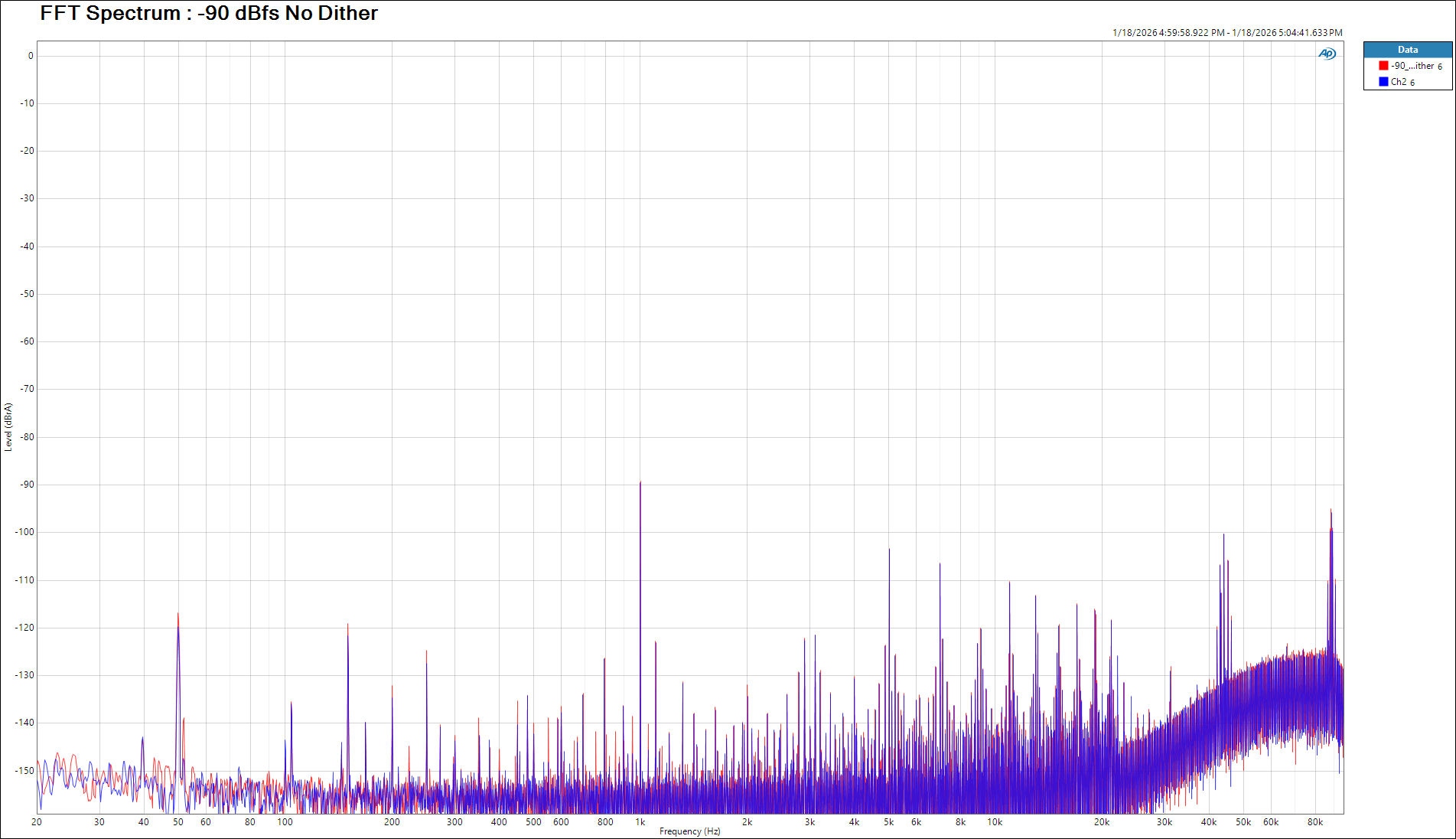
Task: Click the "-150" tick on level axis
Action: pos(25,771)
